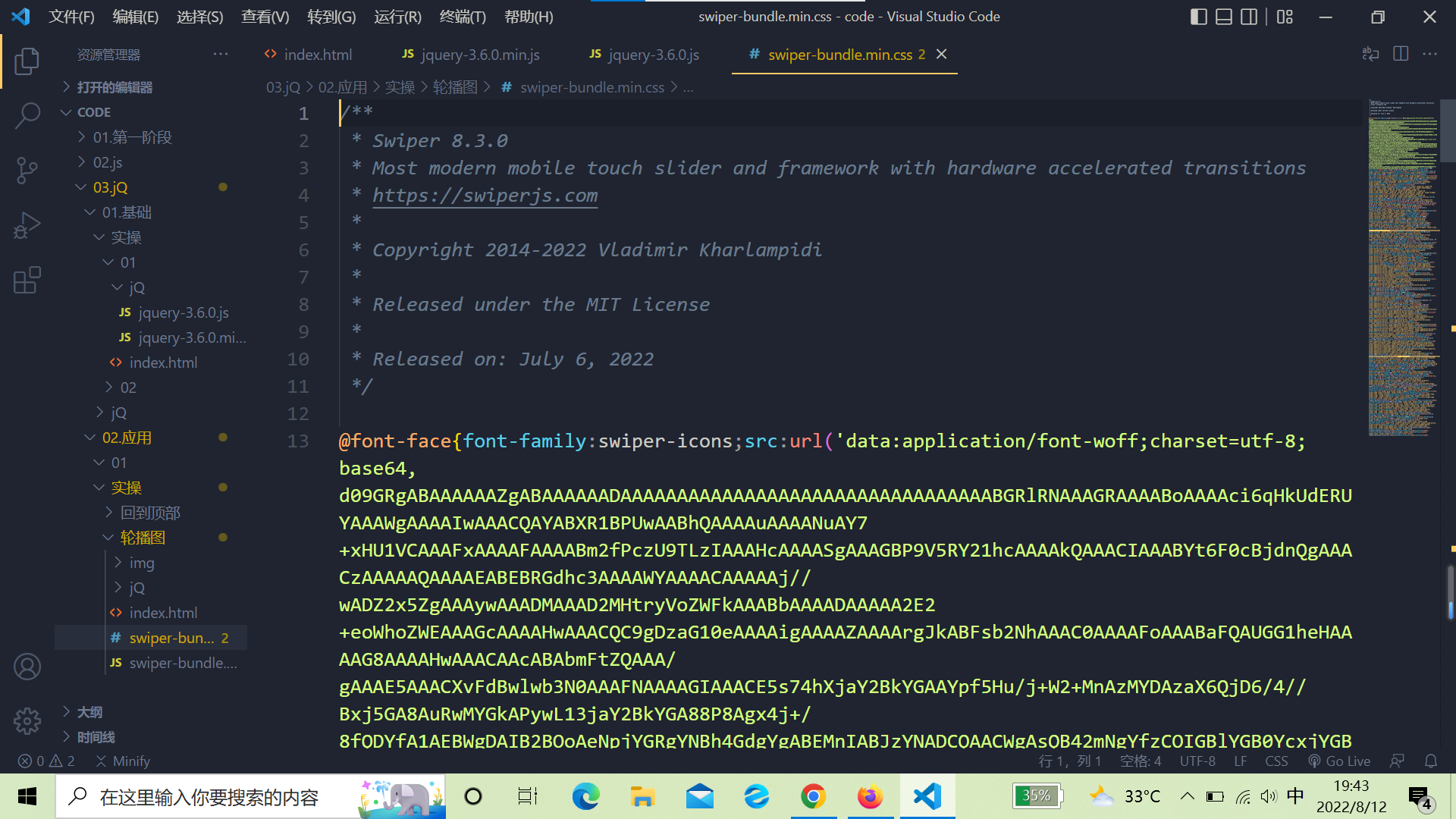Open errors and warnings status item

tap(46, 761)
